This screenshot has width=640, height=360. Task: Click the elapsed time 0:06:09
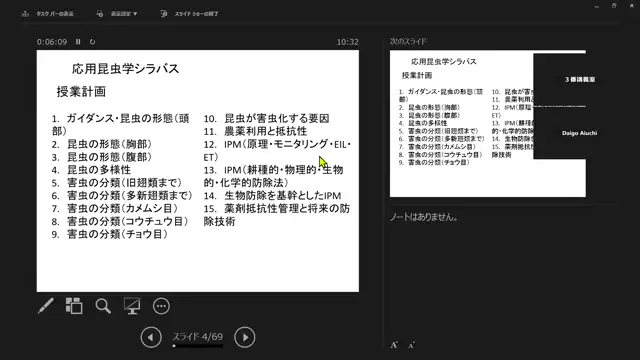click(x=52, y=42)
